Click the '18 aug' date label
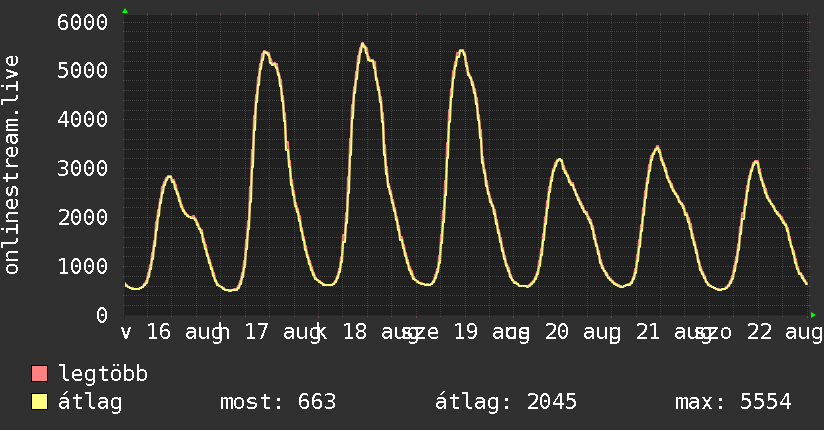The image size is (824, 430). pyautogui.click(x=380, y=333)
